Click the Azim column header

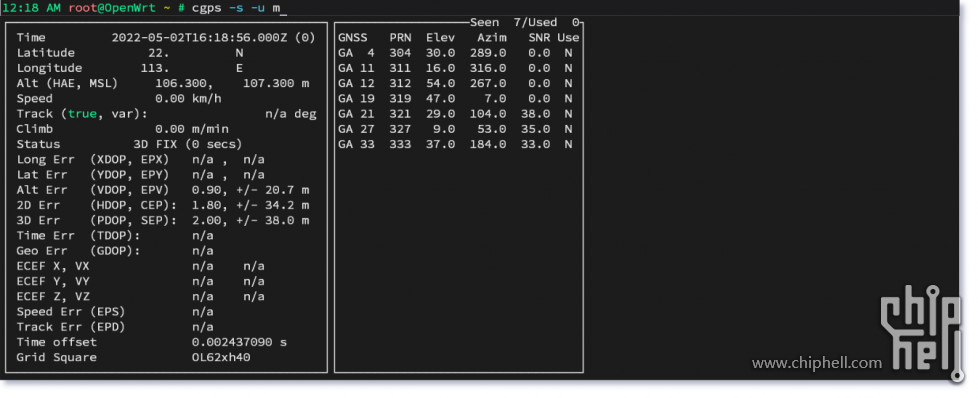point(492,37)
